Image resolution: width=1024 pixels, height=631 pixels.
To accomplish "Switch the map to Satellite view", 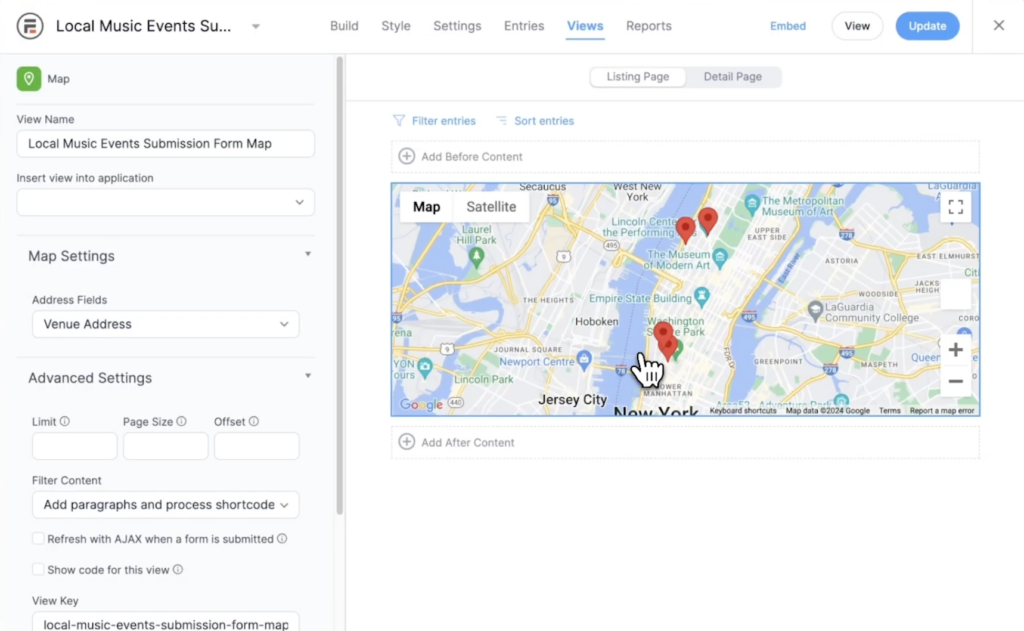I will coord(491,206).
